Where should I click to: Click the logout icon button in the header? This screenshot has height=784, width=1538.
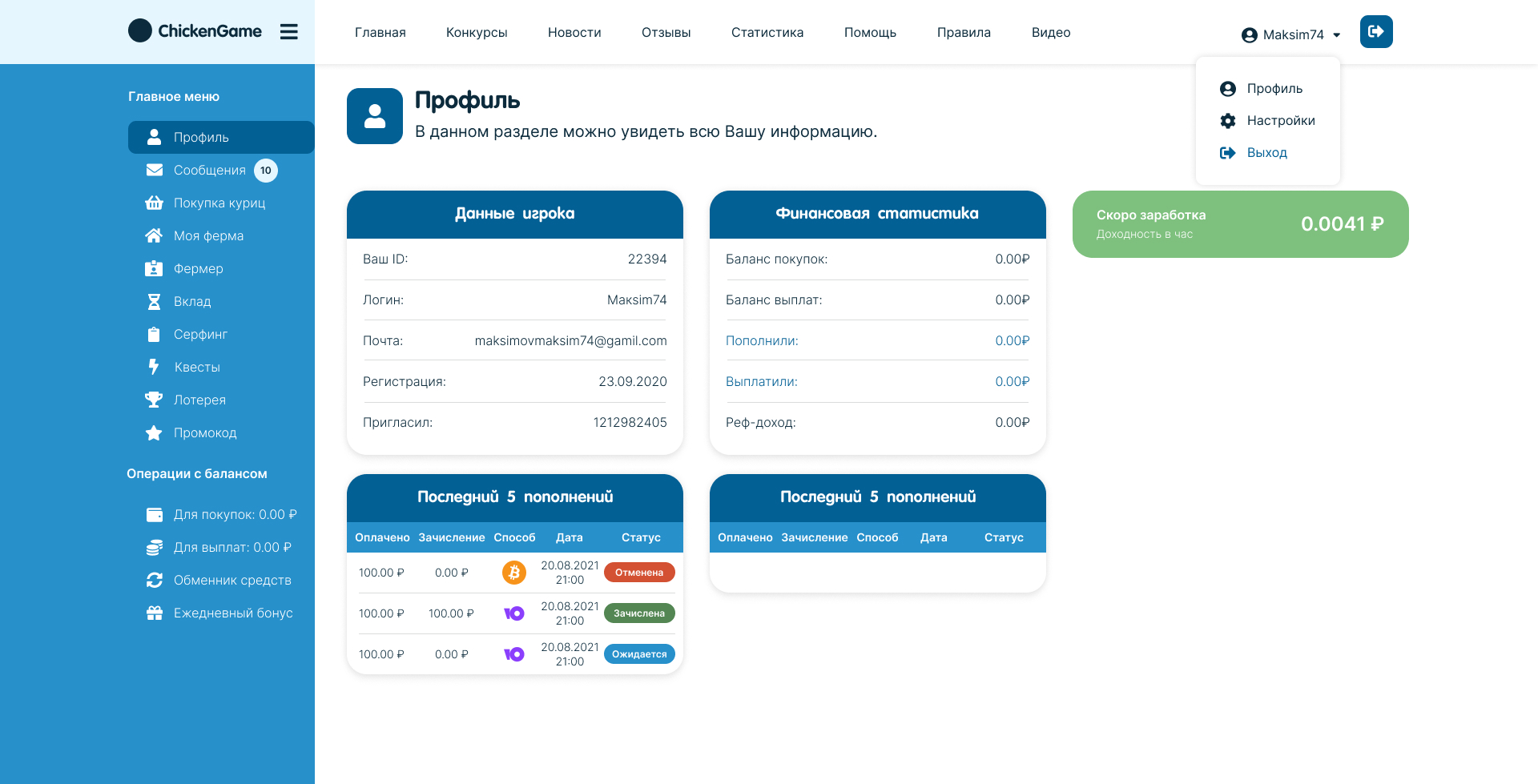click(x=1376, y=32)
